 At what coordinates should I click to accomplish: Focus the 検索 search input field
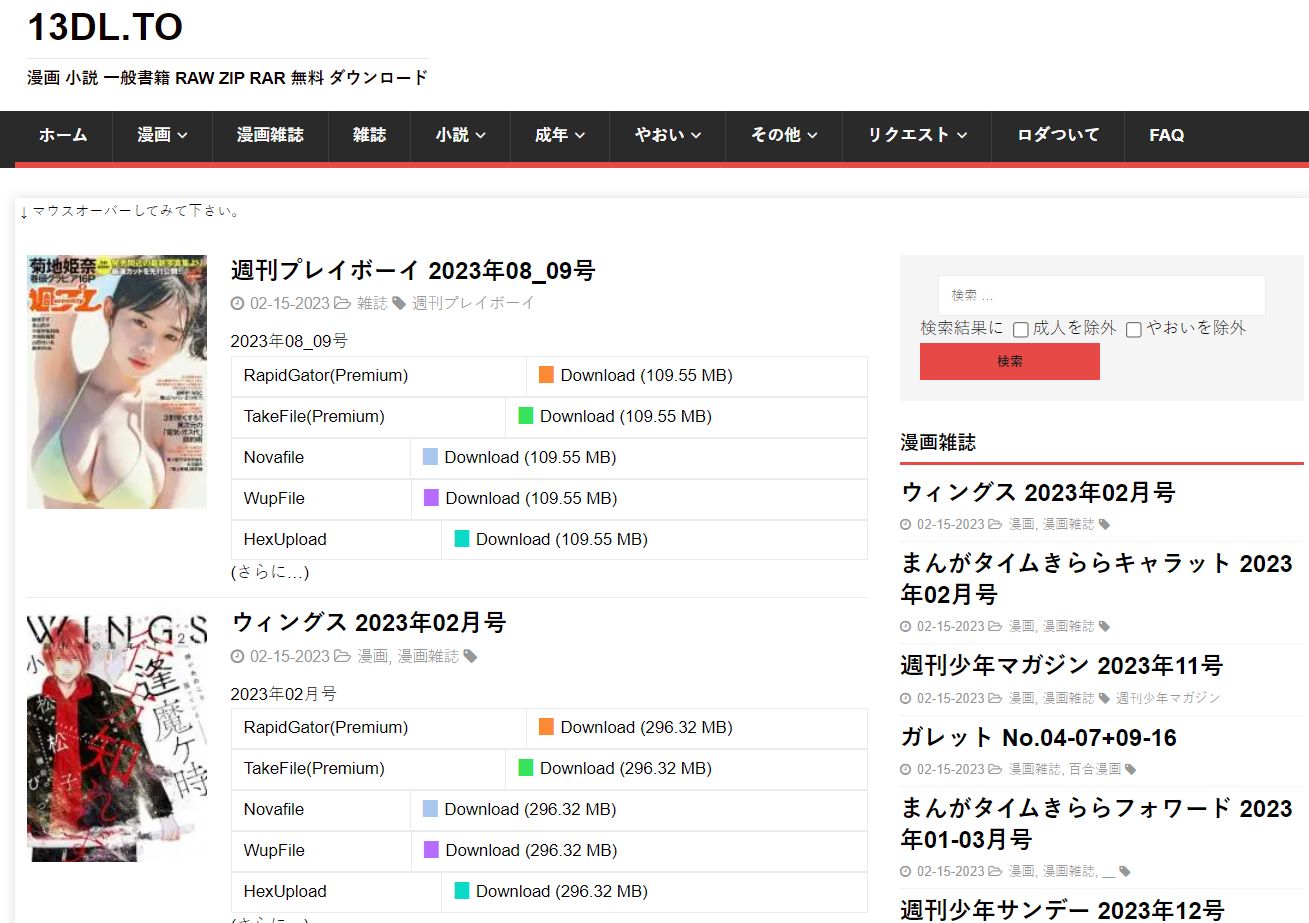[x=1102, y=295]
